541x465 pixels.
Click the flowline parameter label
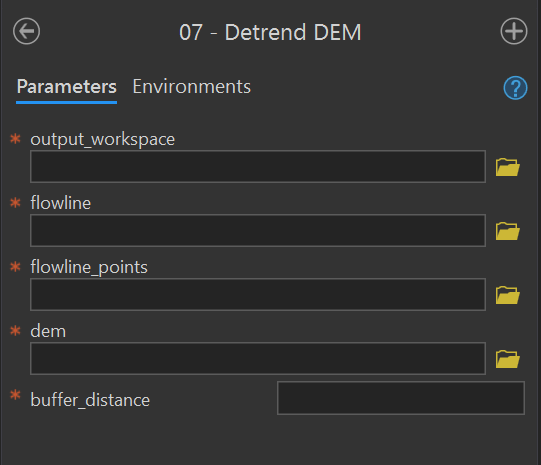61,202
